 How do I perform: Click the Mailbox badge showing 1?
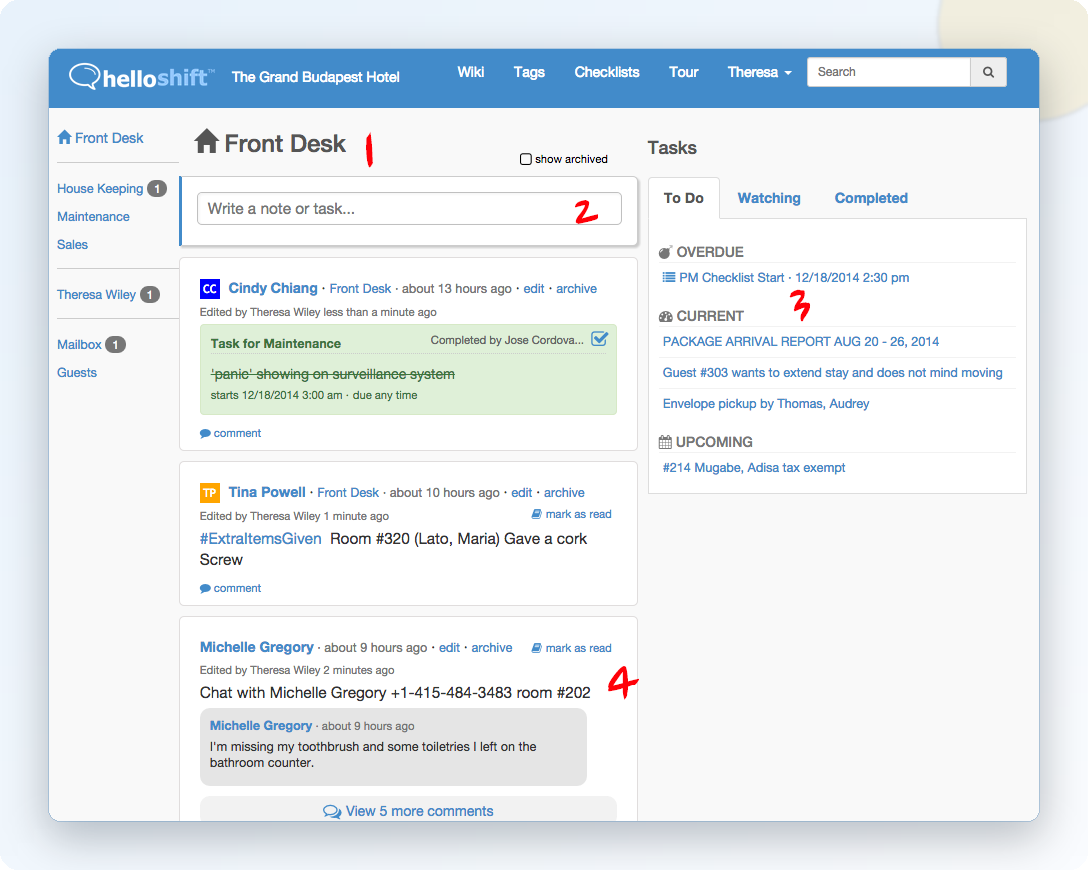tap(116, 345)
